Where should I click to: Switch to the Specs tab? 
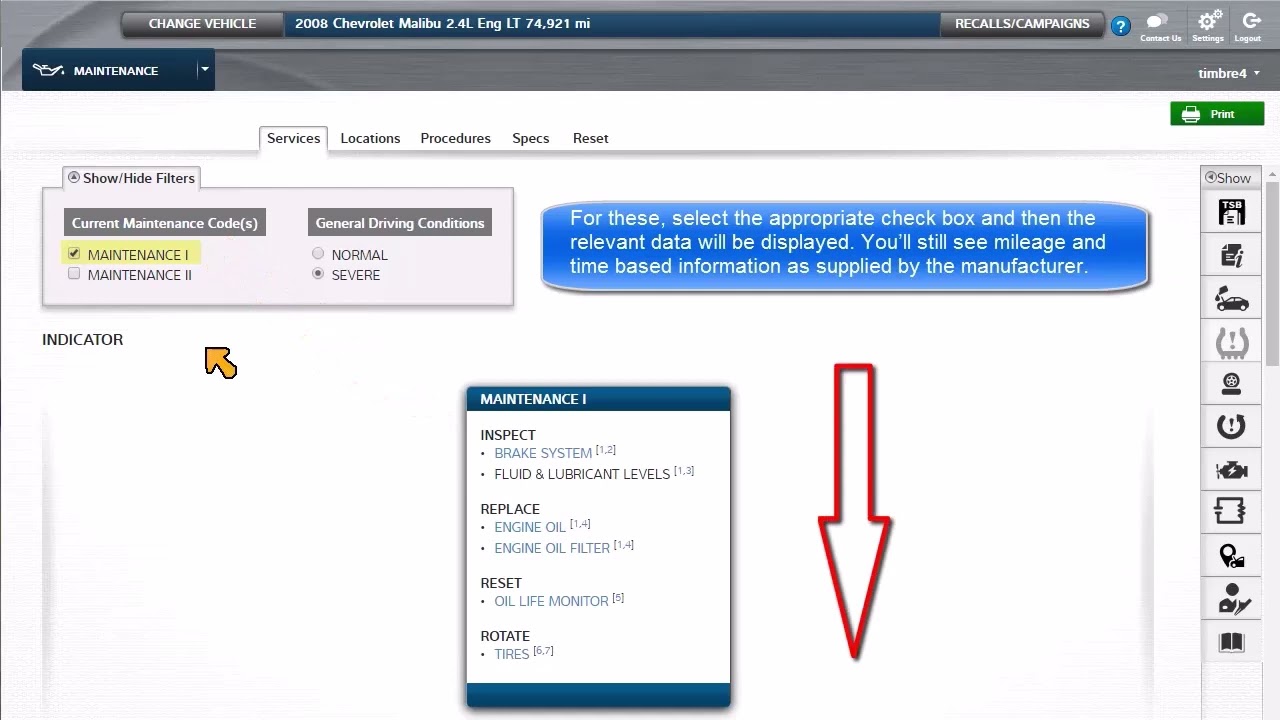530,138
